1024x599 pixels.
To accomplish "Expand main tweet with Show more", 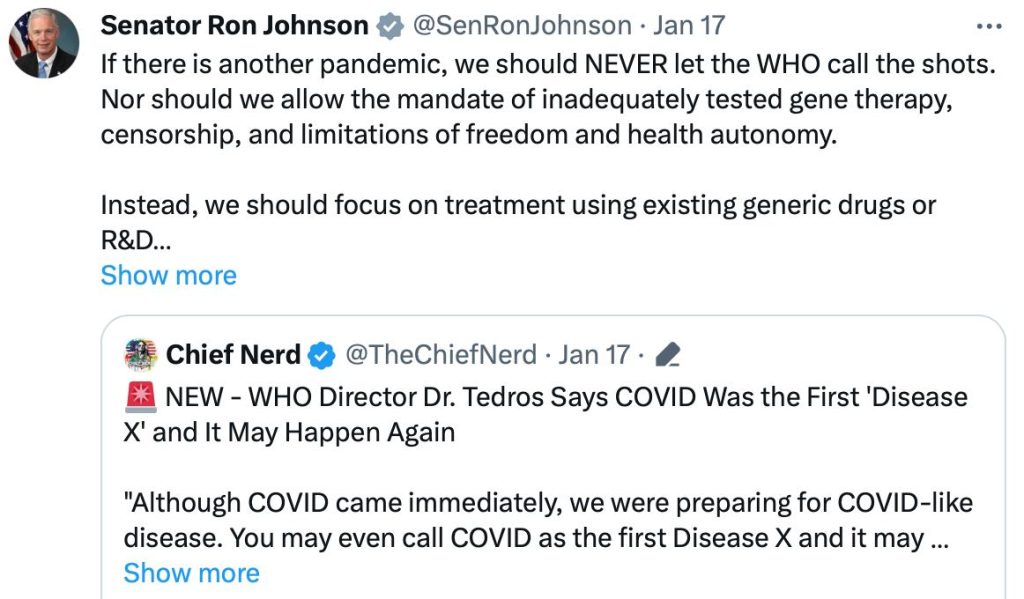I will coord(168,275).
